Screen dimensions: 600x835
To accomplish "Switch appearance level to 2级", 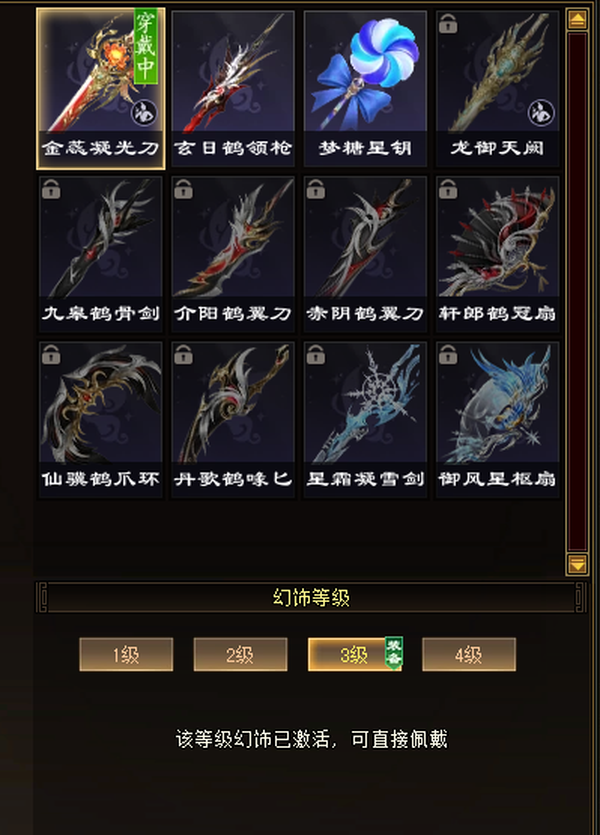I will pyautogui.click(x=240, y=654).
